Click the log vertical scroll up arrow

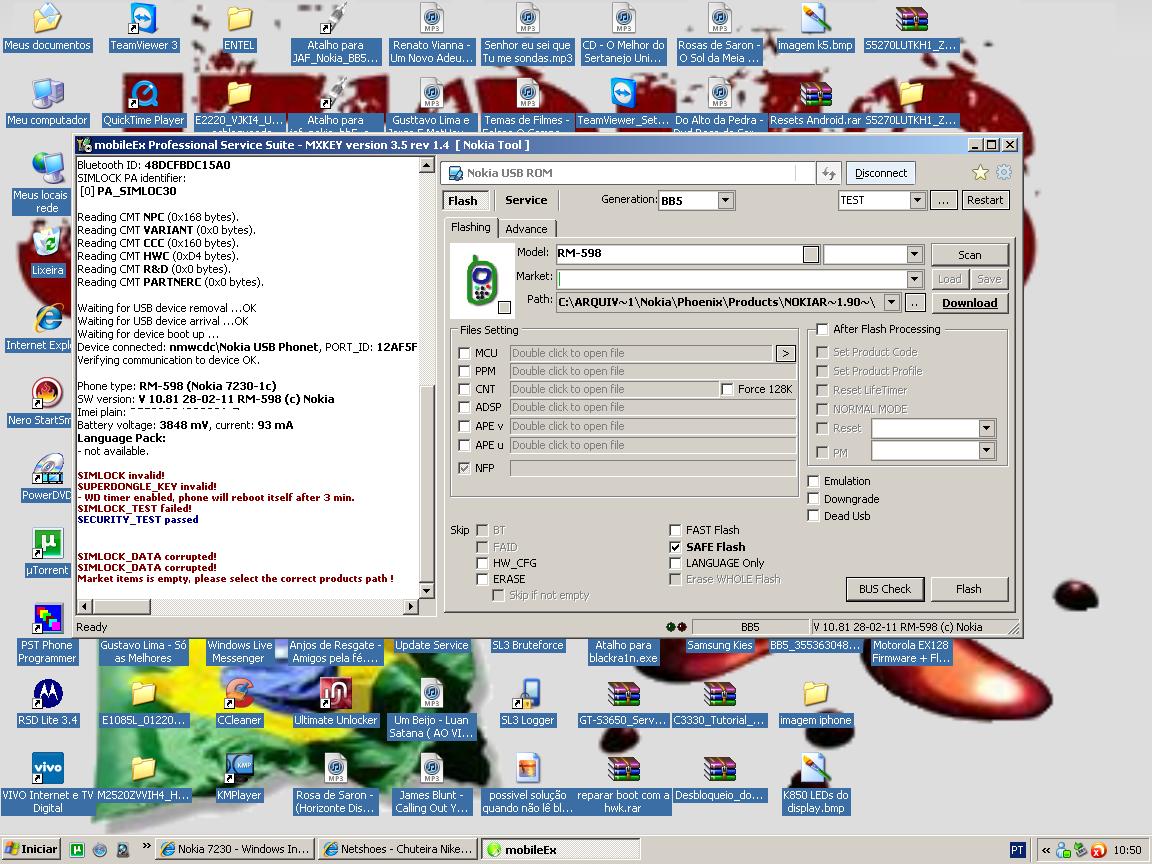click(x=426, y=165)
